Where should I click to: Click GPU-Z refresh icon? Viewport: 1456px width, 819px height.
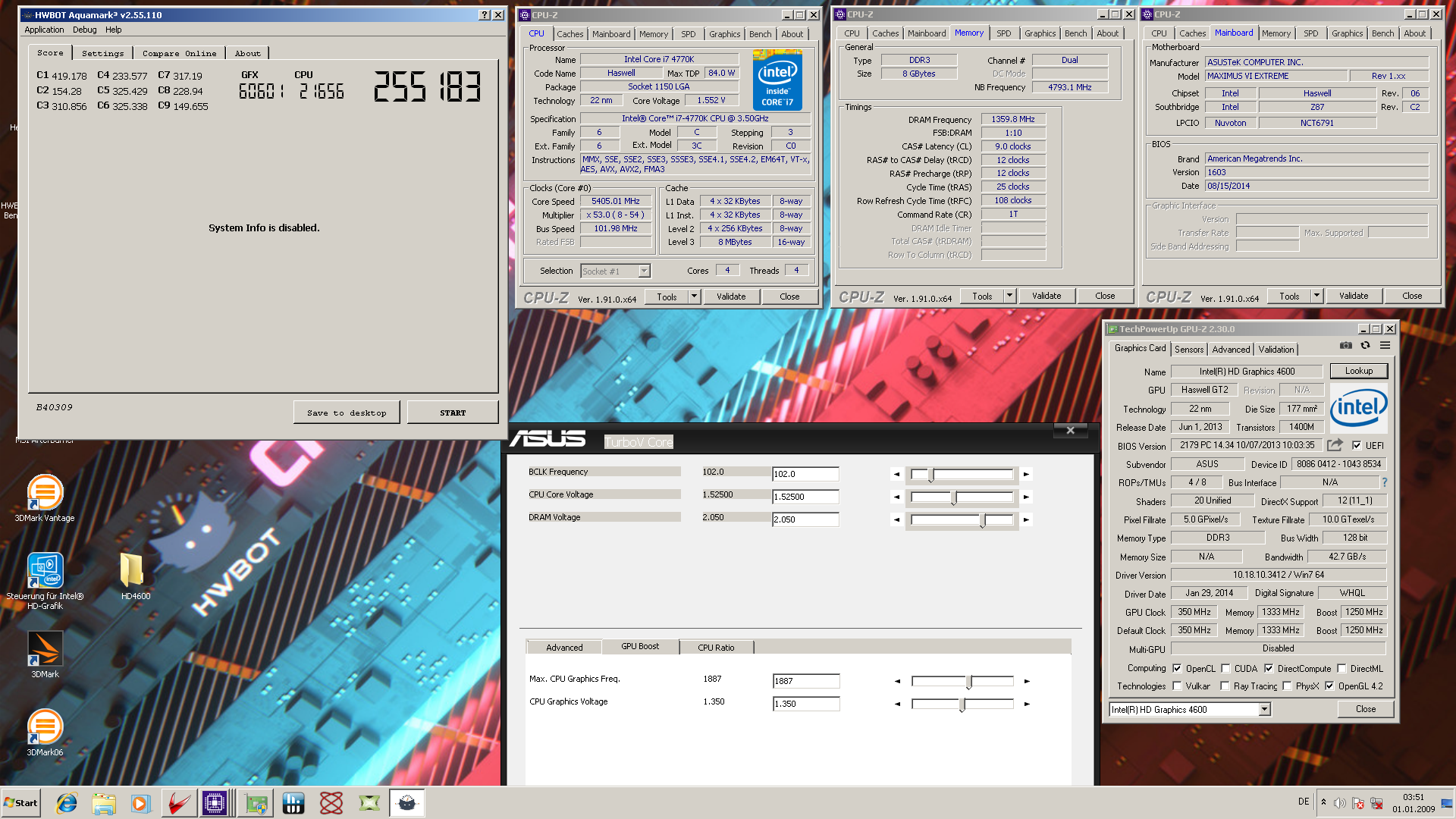[x=1365, y=346]
